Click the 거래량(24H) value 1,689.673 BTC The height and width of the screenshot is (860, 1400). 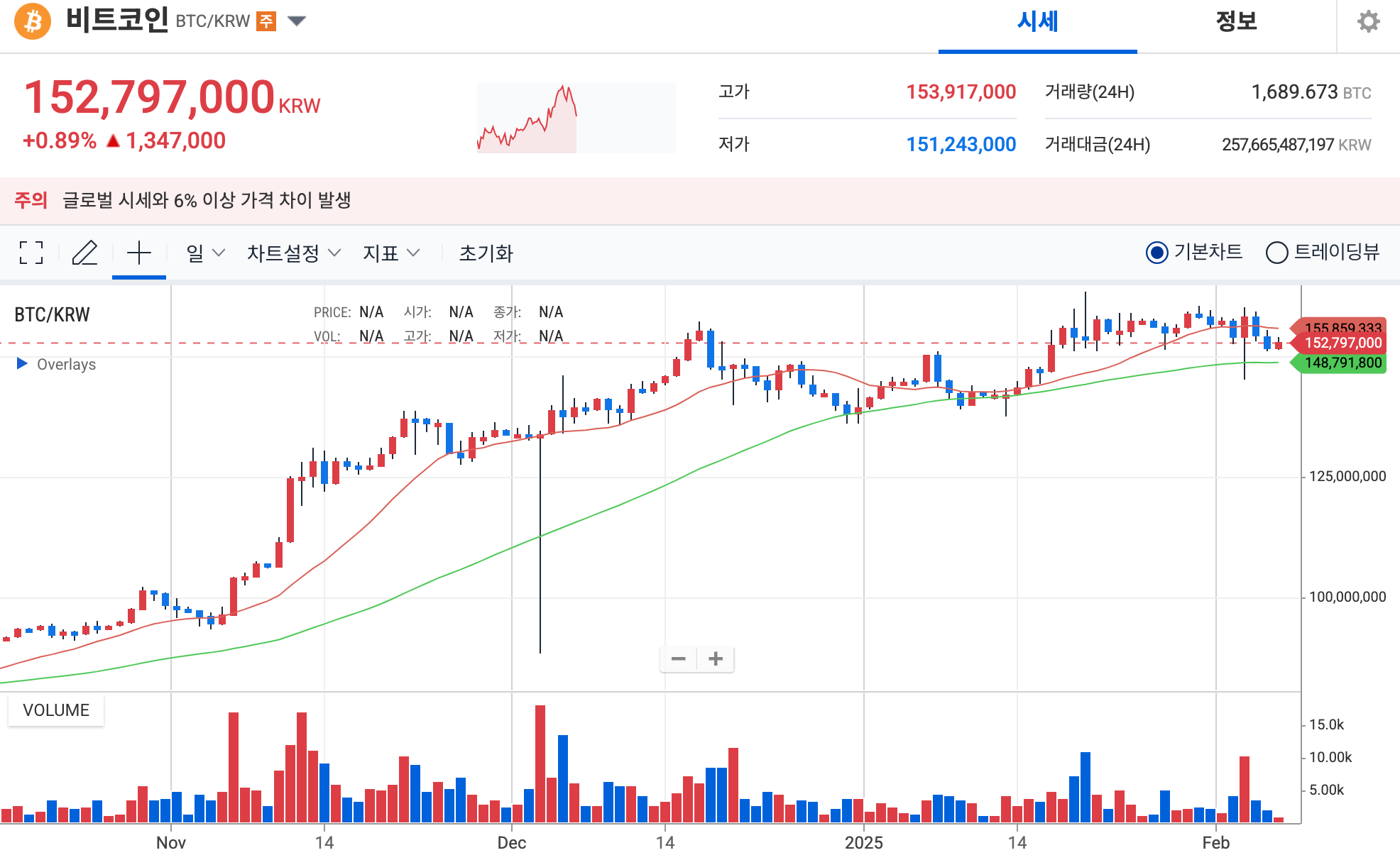click(x=1311, y=92)
